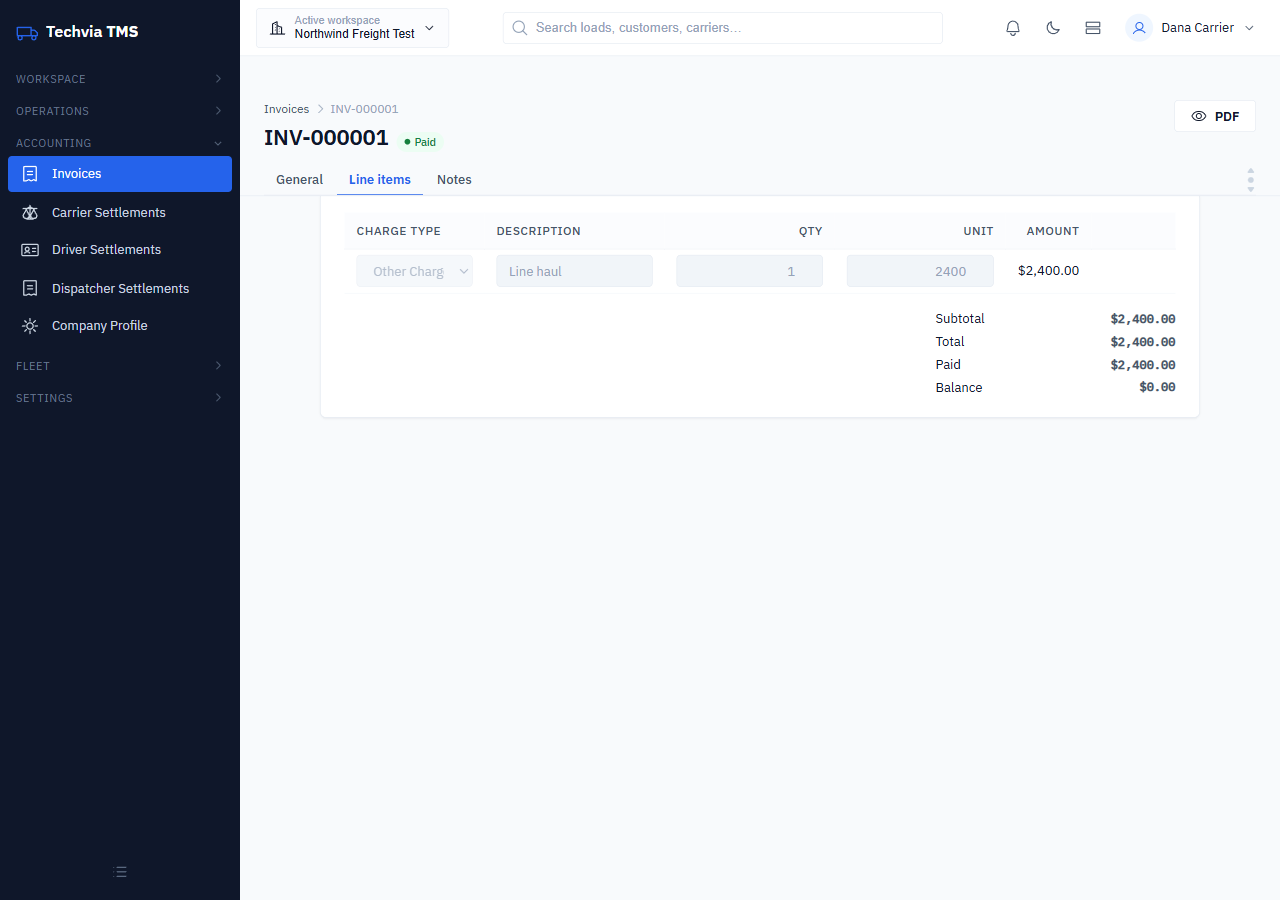
Task: Select the Line items tab
Action: (380, 180)
